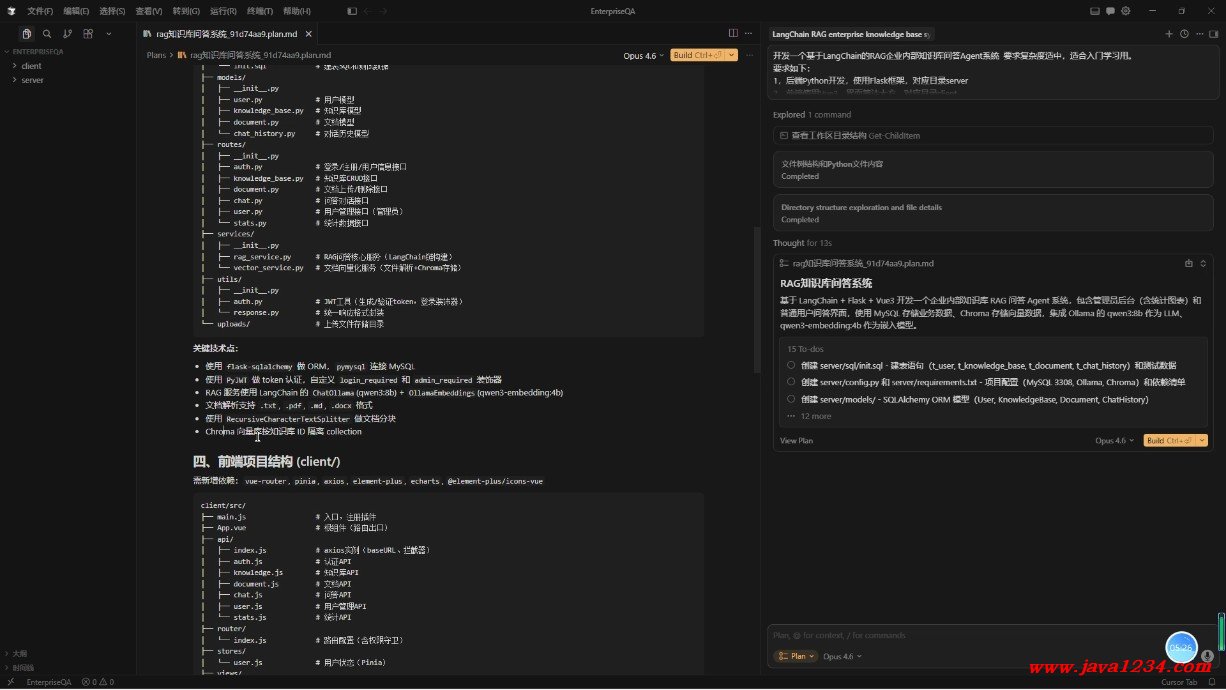Open the Source Control view icon

point(67,34)
